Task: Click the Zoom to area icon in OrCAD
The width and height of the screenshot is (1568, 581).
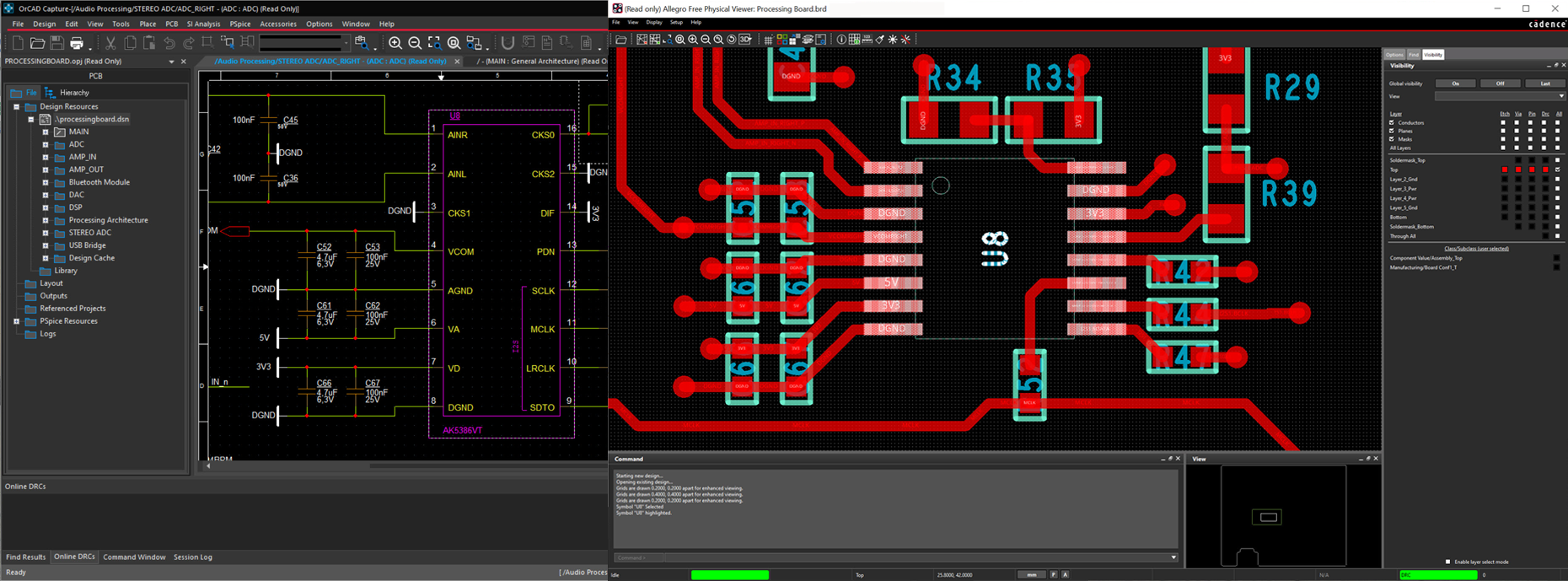Action: (x=434, y=43)
